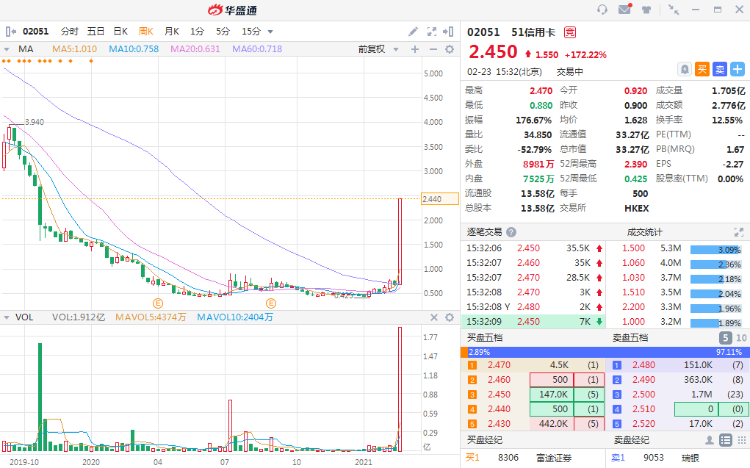Click the 2.440 price axis marker
This screenshot has width=750, height=468.
439,199
